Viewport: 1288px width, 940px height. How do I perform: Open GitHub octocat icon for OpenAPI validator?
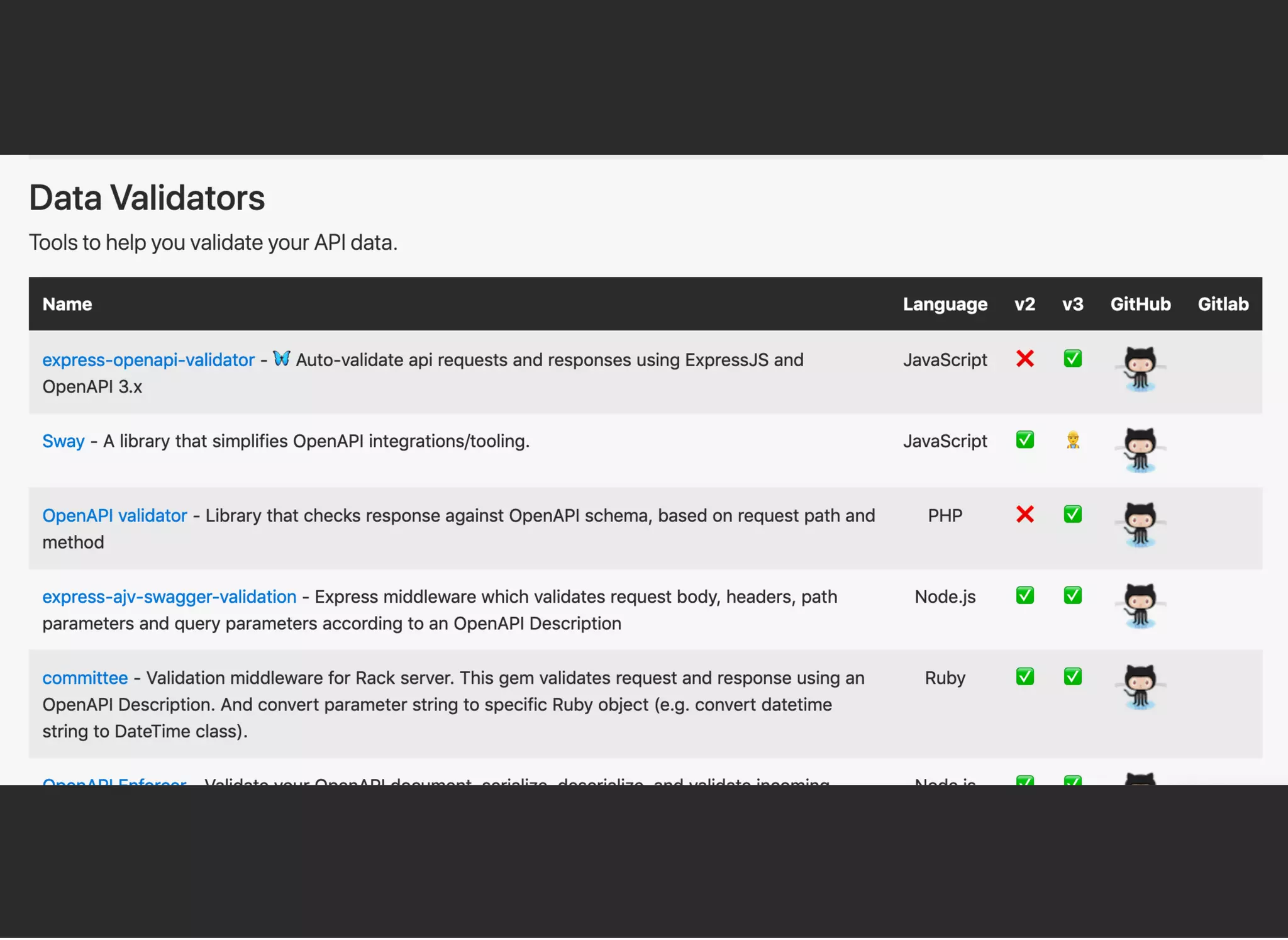1140,525
